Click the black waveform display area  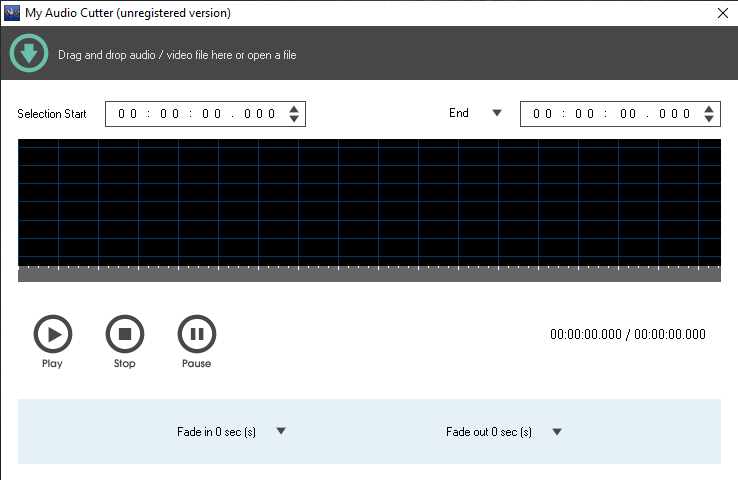click(369, 203)
